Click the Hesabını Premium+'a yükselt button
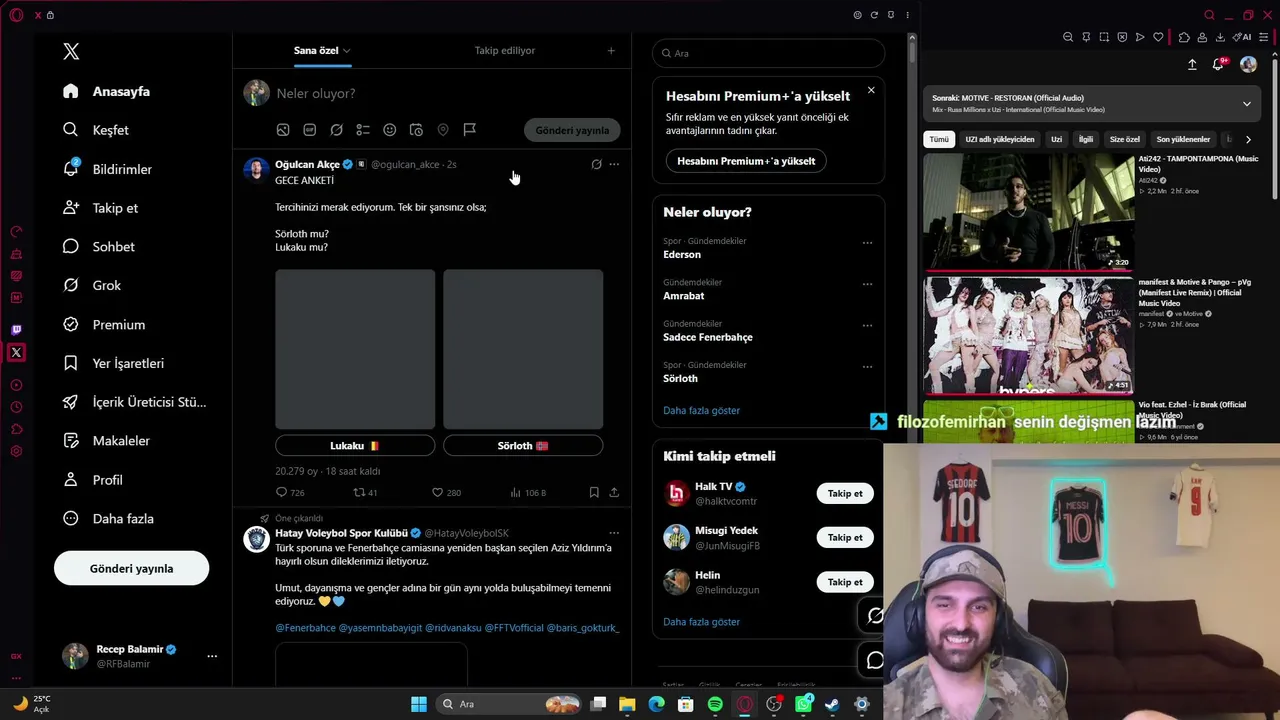The width and height of the screenshot is (1280, 720). click(746, 161)
